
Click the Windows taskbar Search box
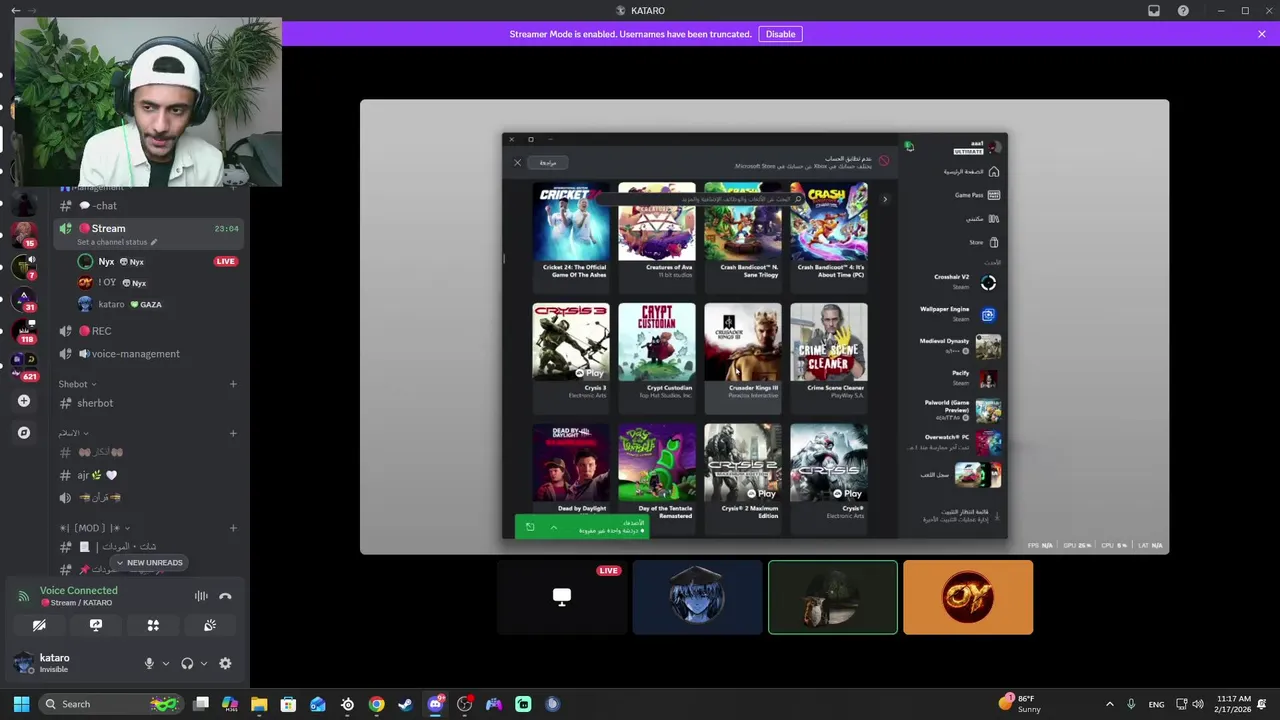pyautogui.click(x=110, y=704)
